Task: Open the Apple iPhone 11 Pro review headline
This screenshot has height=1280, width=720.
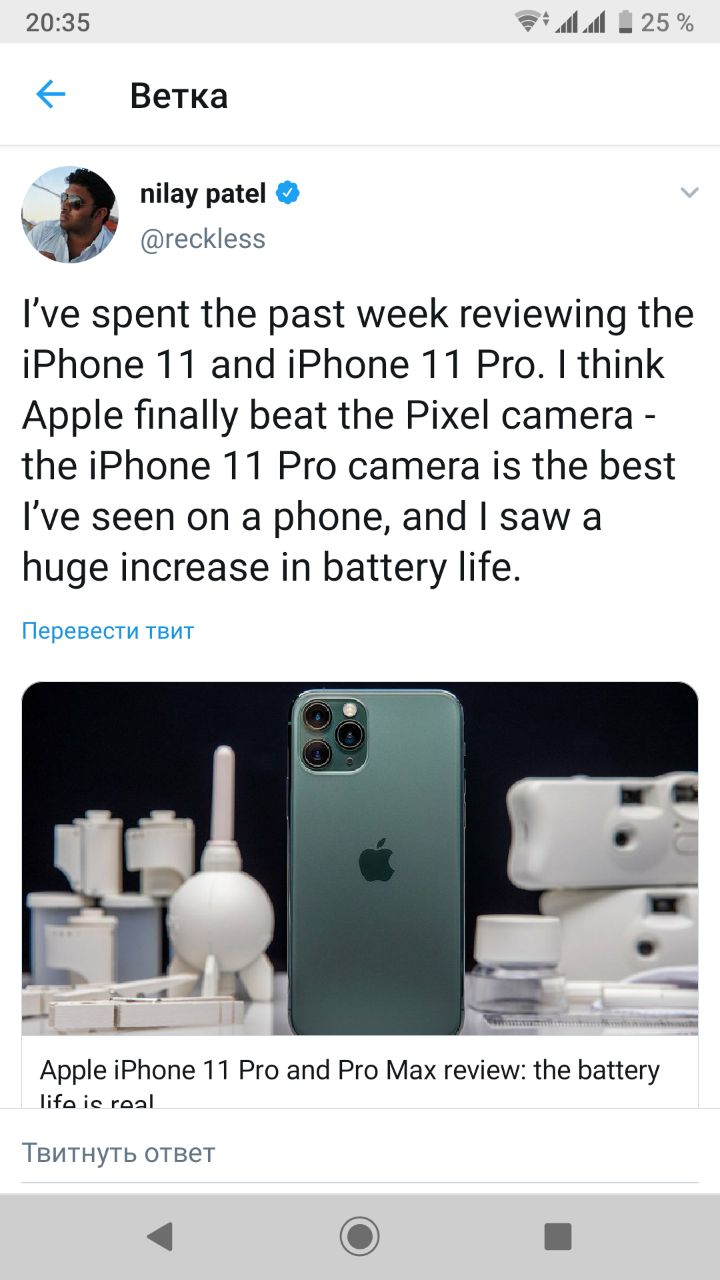Action: pyautogui.click(x=350, y=1082)
